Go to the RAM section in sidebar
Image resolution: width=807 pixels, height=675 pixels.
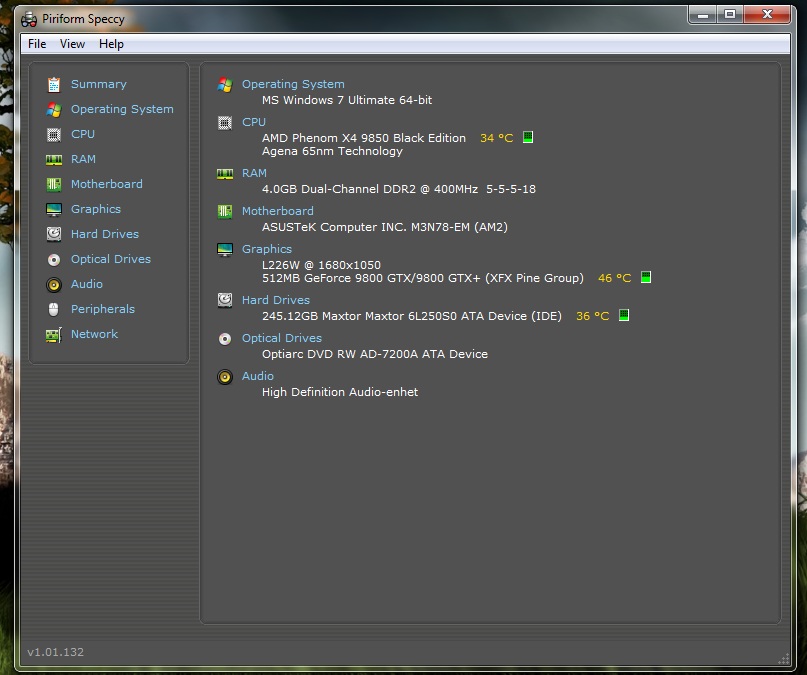coord(83,159)
